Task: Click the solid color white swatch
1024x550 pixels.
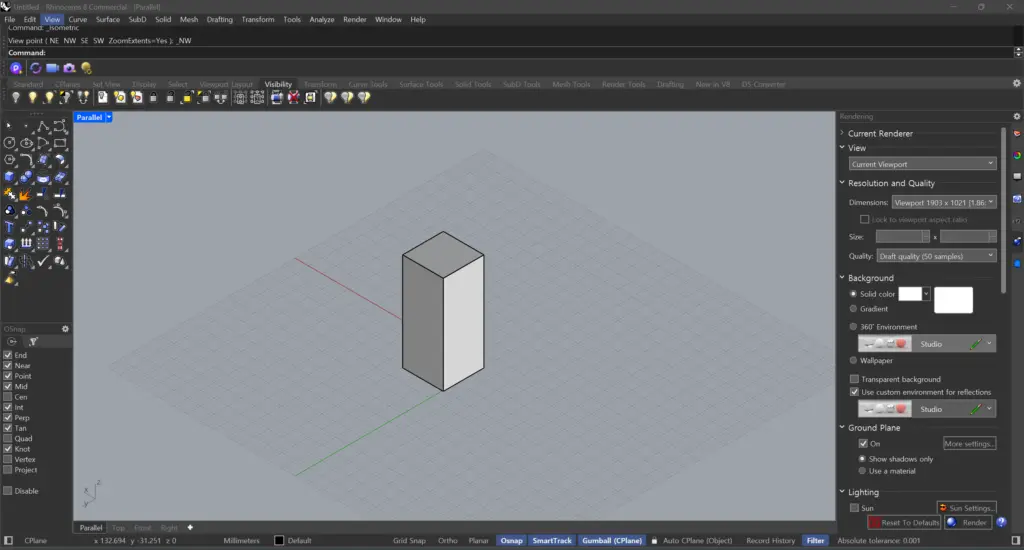Action: pyautogui.click(x=910, y=294)
